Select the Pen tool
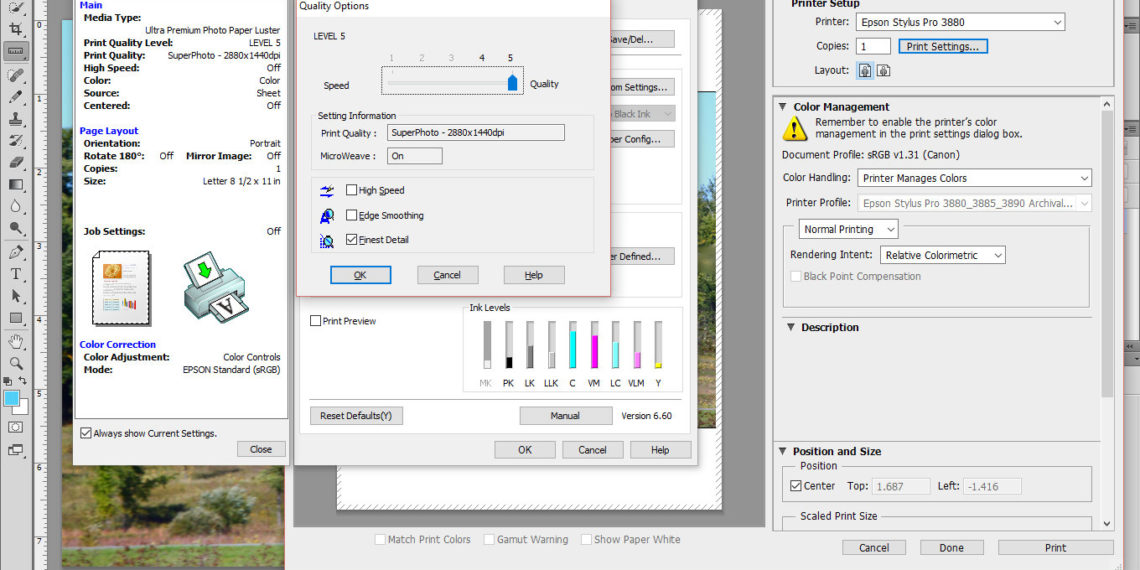 coord(15,252)
